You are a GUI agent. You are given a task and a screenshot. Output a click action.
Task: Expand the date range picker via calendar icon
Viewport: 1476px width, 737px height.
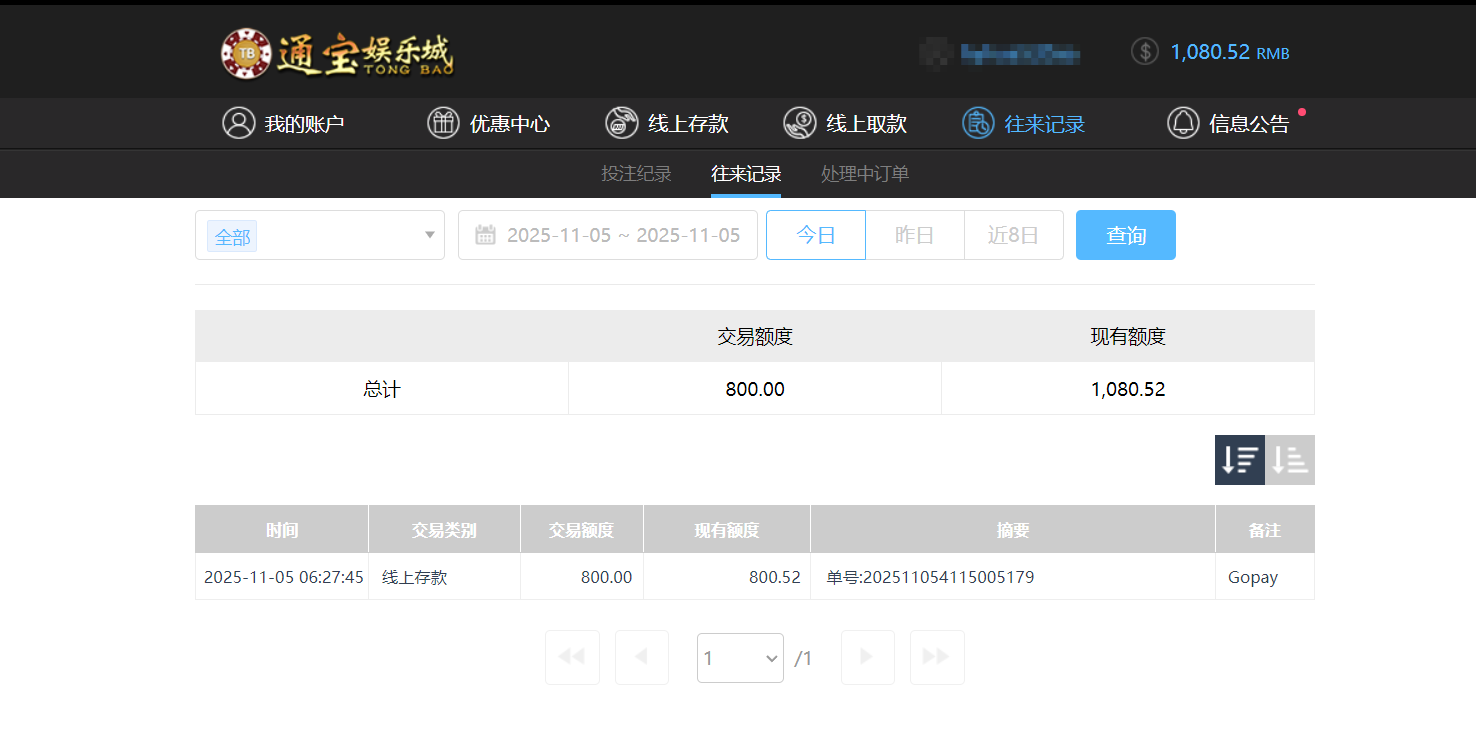pyautogui.click(x=485, y=235)
